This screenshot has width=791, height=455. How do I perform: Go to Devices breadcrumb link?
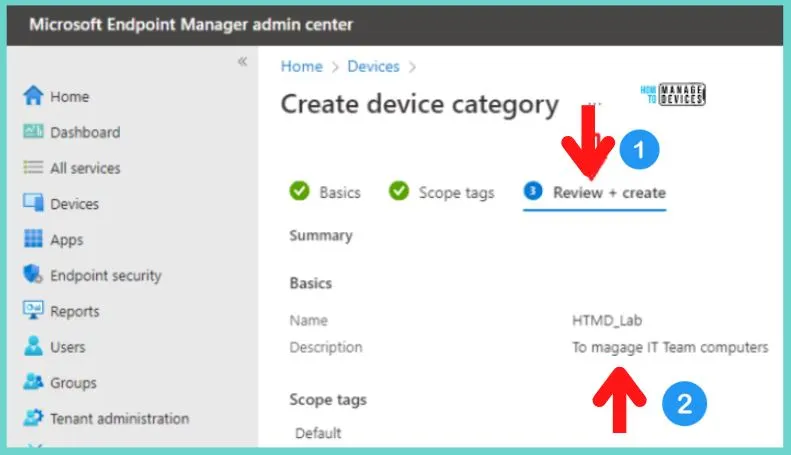tap(373, 66)
